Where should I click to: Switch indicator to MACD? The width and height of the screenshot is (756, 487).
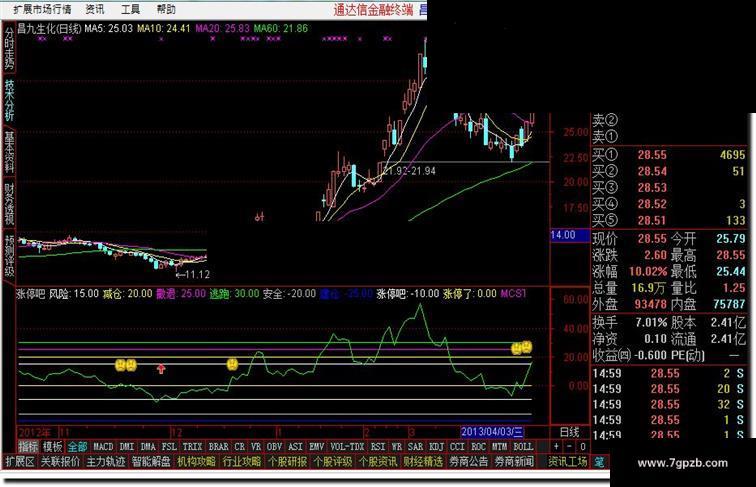103,446
